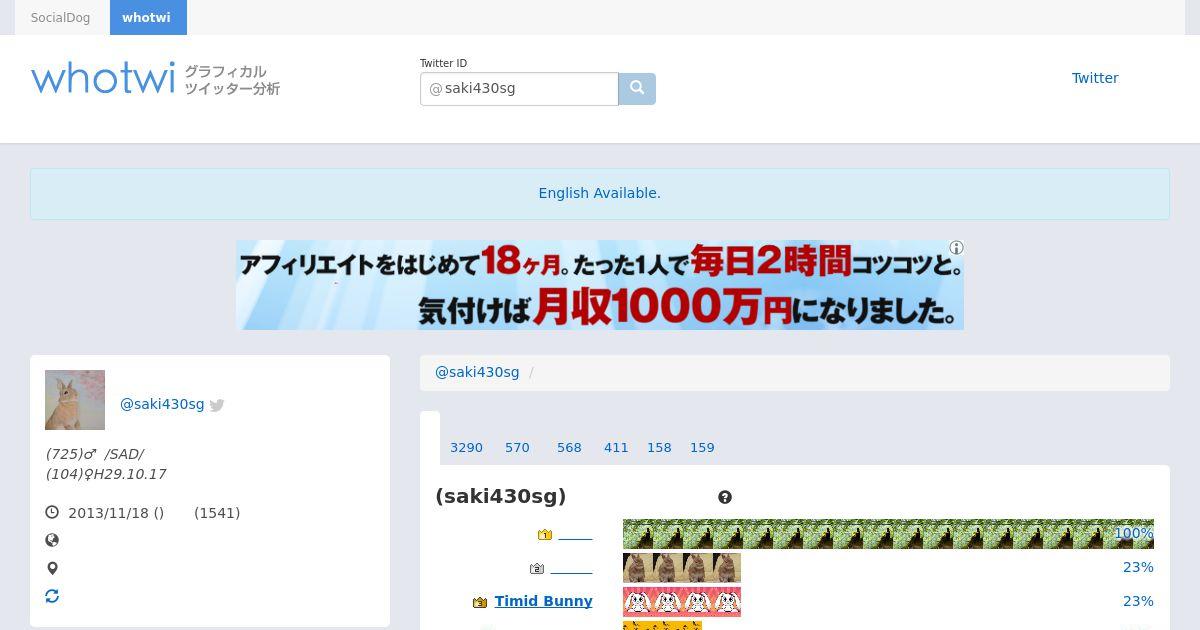
Task: Click the 100% percentage value
Action: (1133, 534)
